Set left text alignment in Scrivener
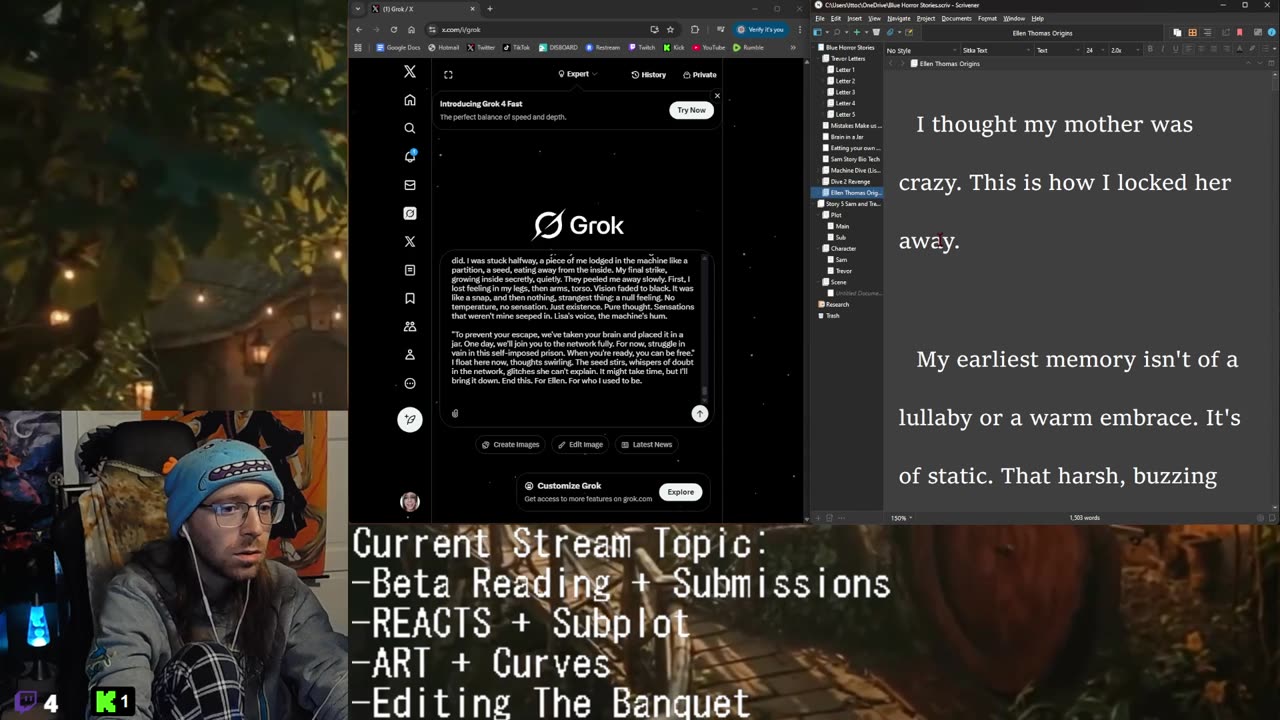 coord(1188,50)
